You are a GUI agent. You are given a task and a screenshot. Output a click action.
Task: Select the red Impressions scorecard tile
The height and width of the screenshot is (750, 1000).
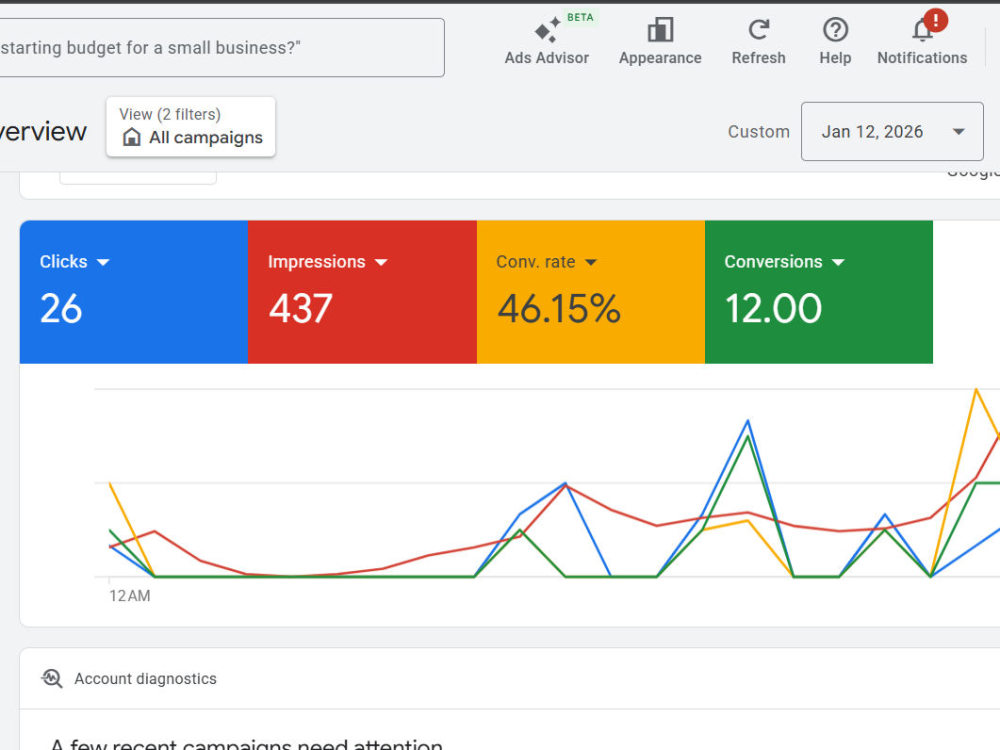(x=362, y=292)
